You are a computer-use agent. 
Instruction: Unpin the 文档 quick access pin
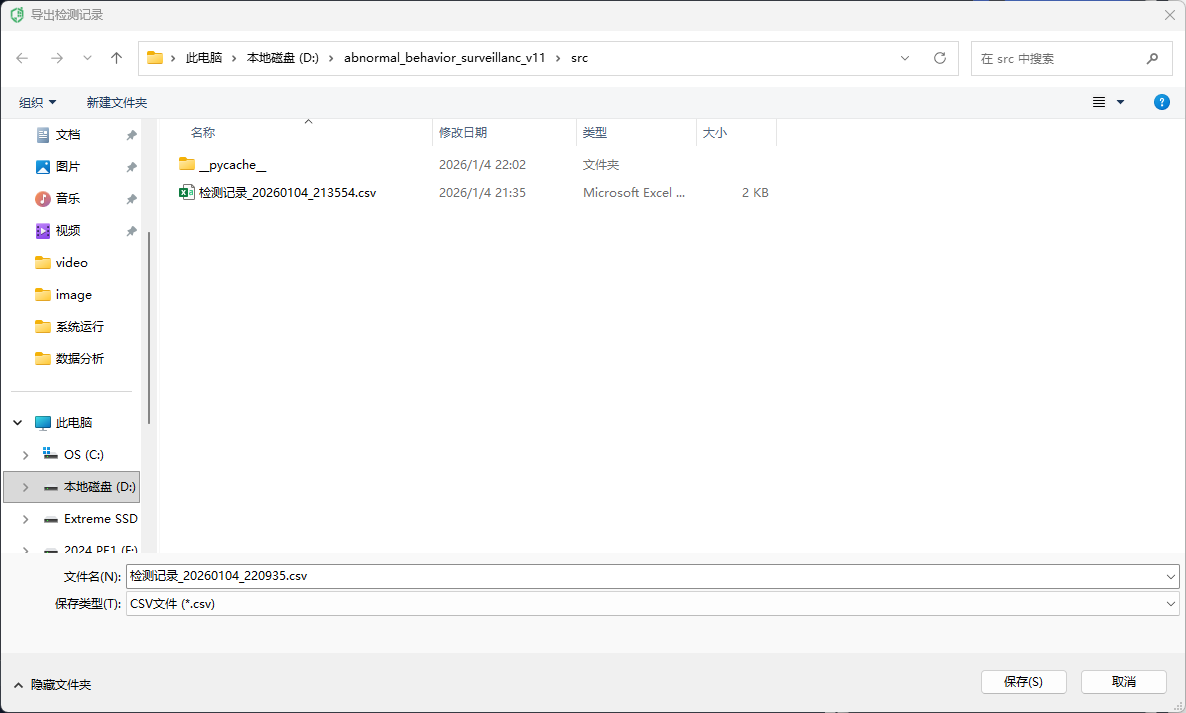[x=131, y=135]
